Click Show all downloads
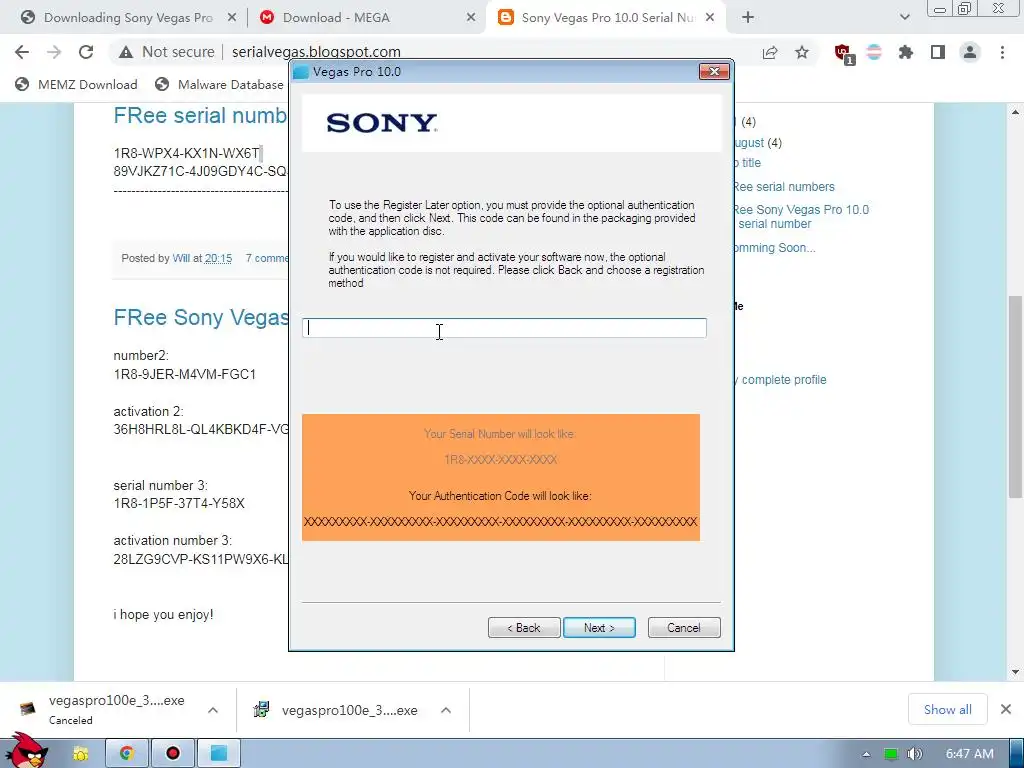The width and height of the screenshot is (1024, 768). 948,709
